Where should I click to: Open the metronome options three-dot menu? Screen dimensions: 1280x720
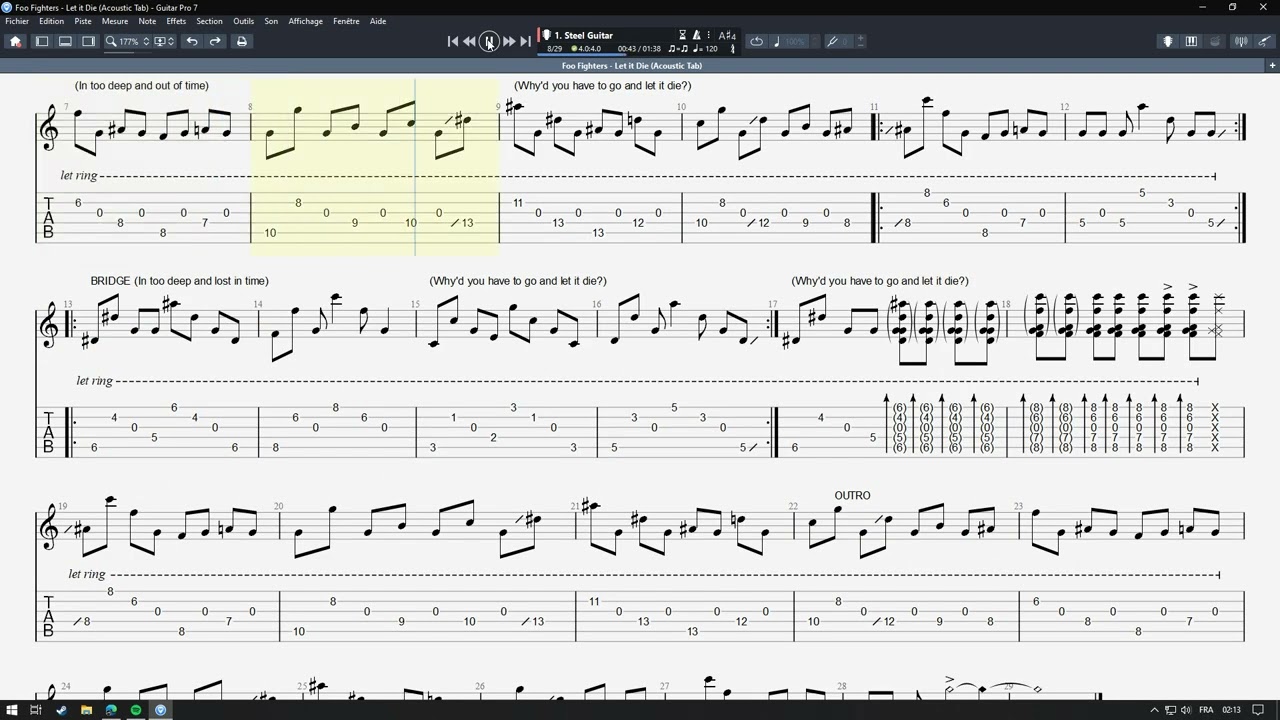pos(709,35)
